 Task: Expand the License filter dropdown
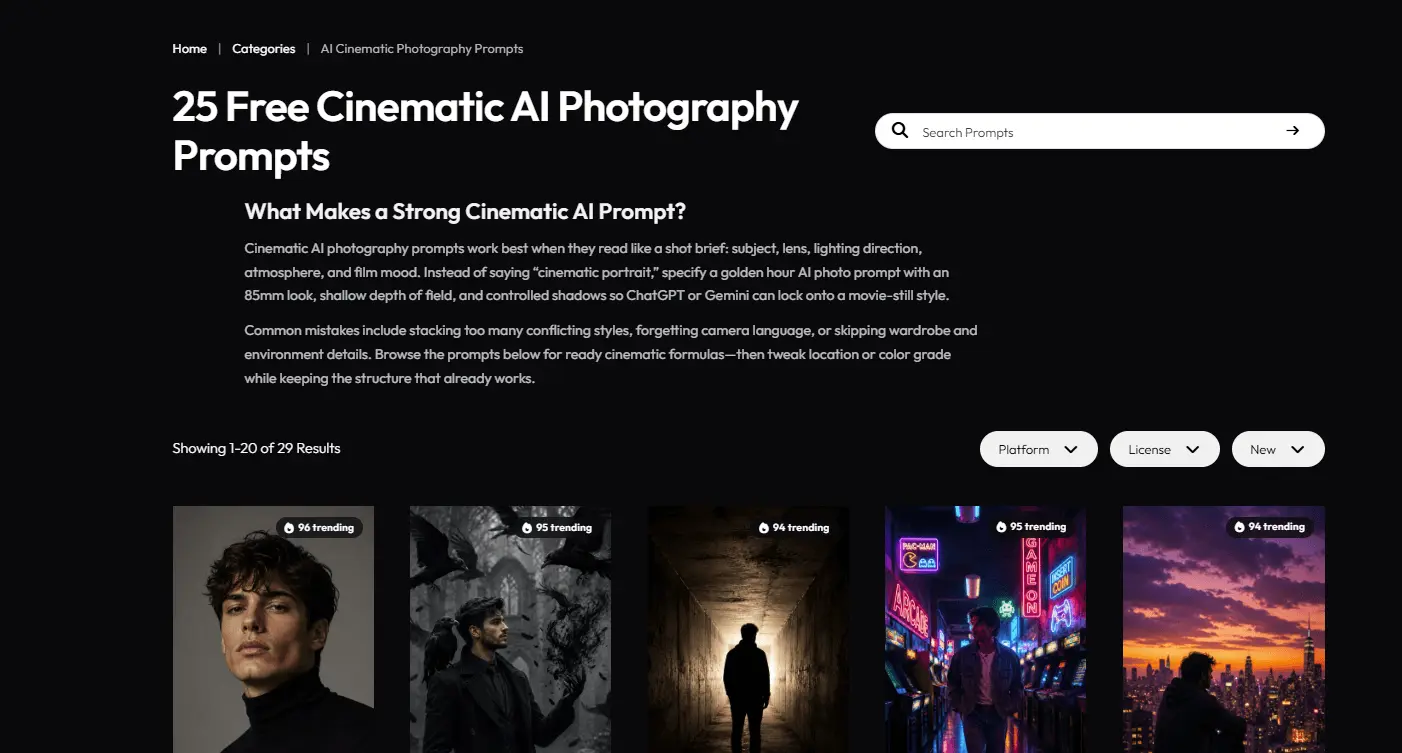click(x=1165, y=449)
